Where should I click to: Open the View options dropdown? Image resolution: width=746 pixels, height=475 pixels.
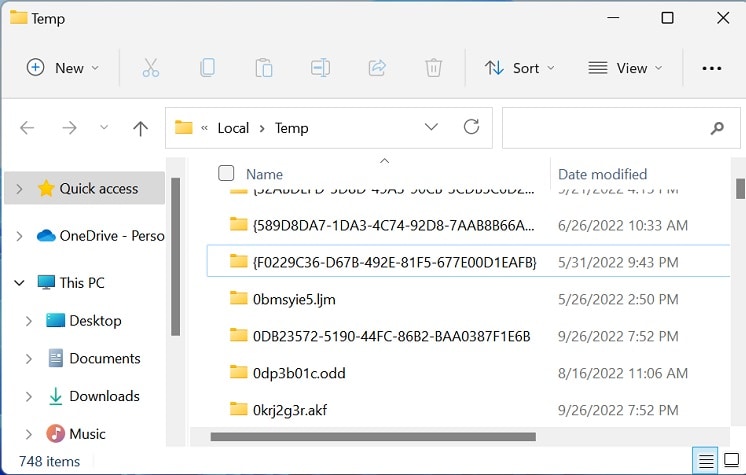[625, 68]
